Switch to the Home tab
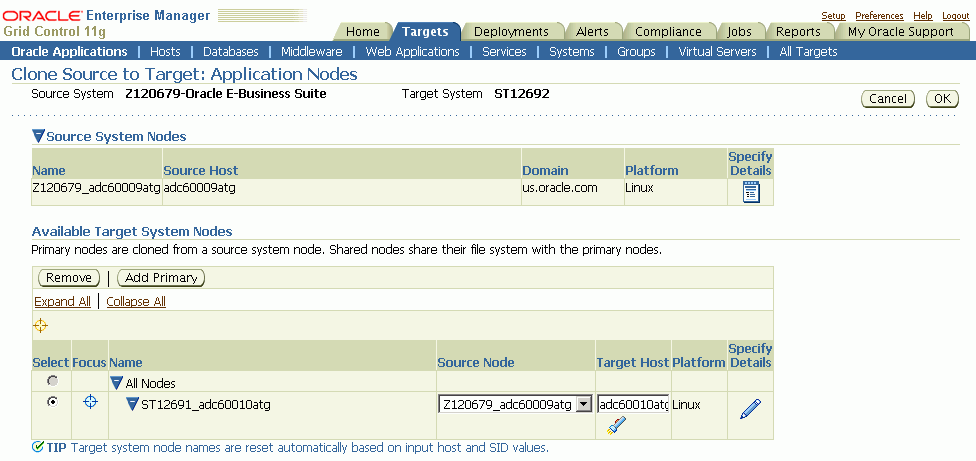This screenshot has width=976, height=461. click(362, 31)
